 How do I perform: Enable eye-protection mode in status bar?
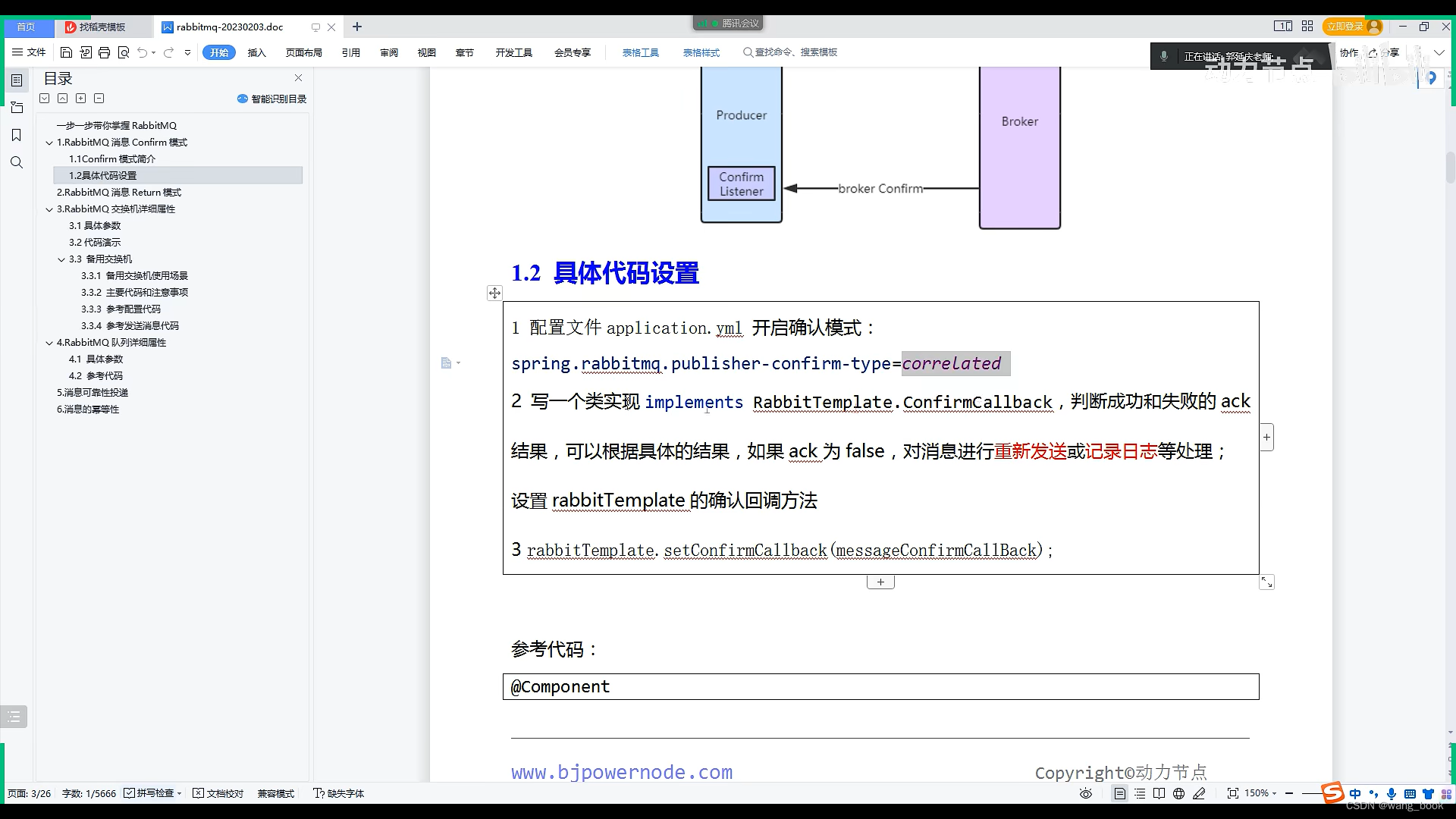[1085, 793]
